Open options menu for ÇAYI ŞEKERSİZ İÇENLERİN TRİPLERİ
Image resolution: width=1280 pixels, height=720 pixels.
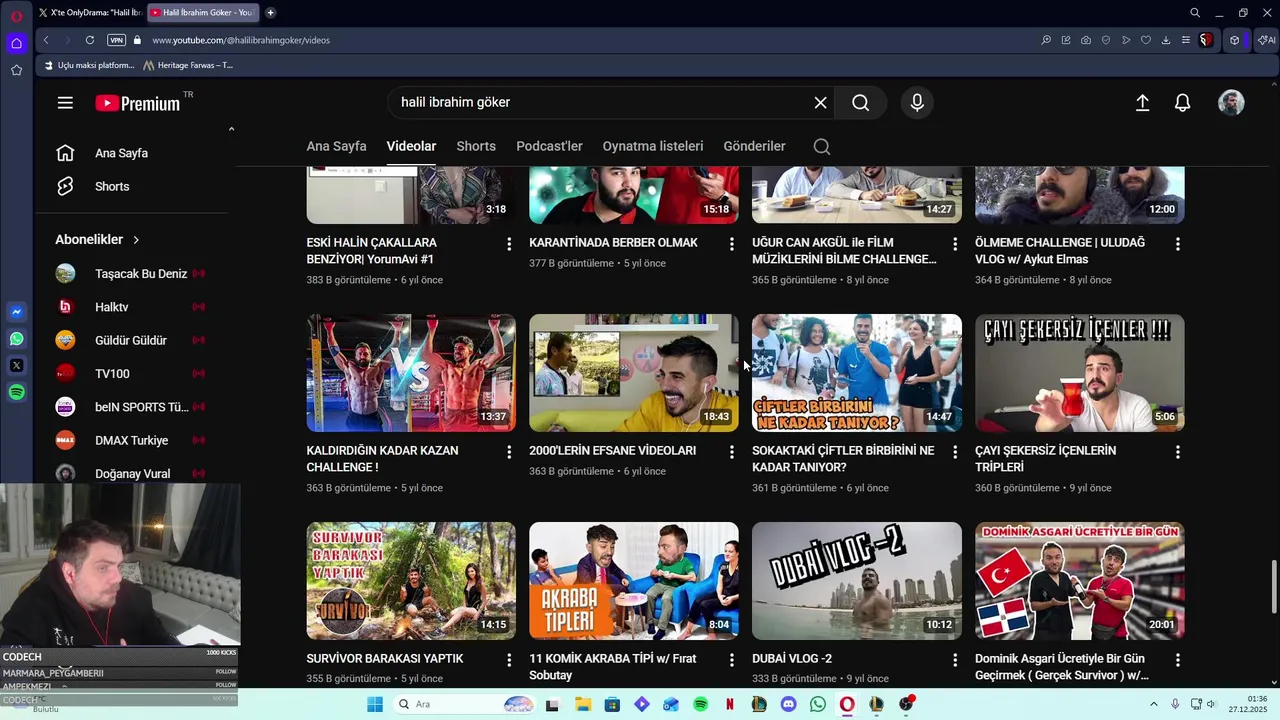pyautogui.click(x=1177, y=452)
